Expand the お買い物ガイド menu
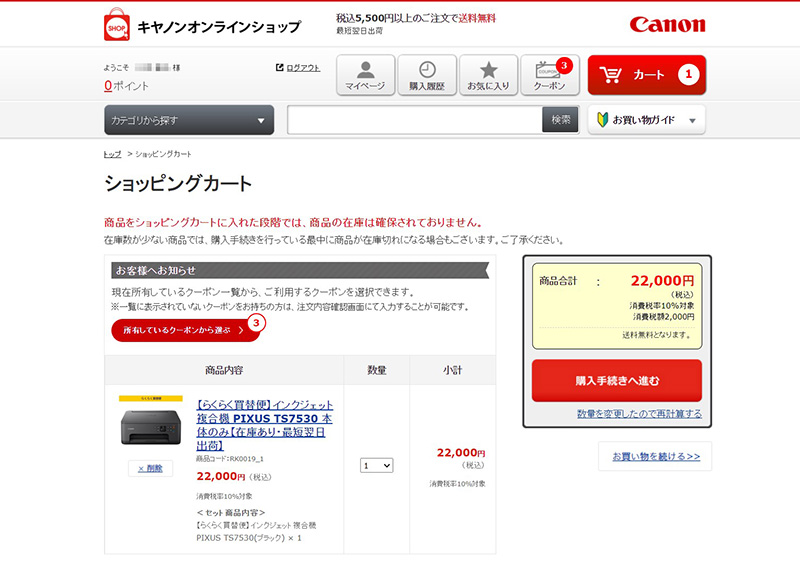Image resolution: width=800 pixels, height=572 pixels. tap(646, 120)
